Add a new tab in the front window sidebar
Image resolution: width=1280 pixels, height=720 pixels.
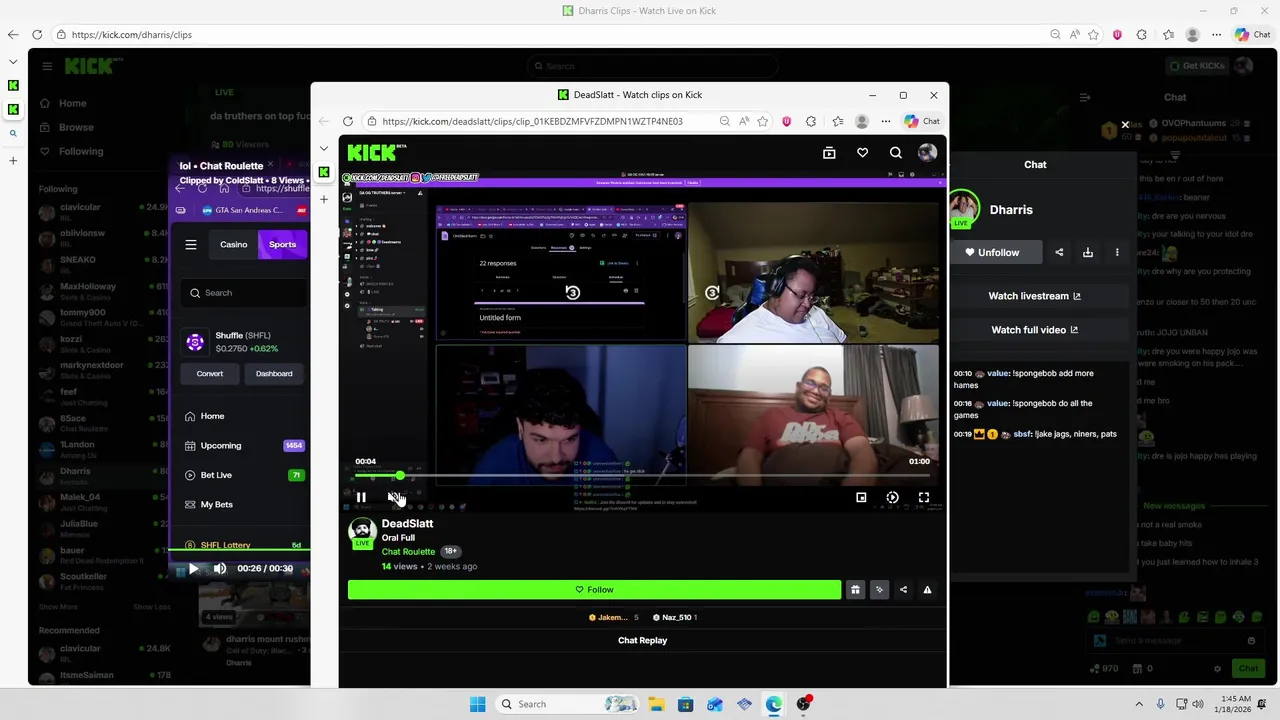pyautogui.click(x=324, y=199)
